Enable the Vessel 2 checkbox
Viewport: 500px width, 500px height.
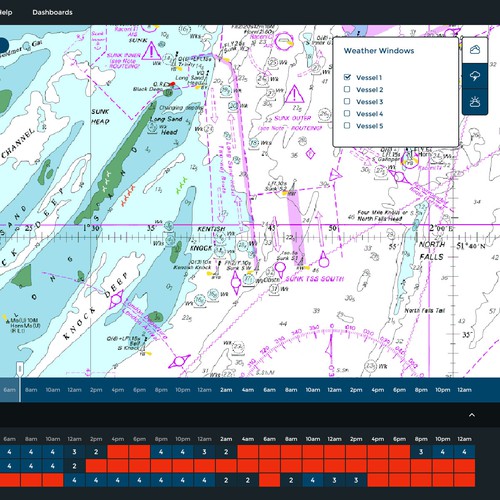tap(347, 89)
